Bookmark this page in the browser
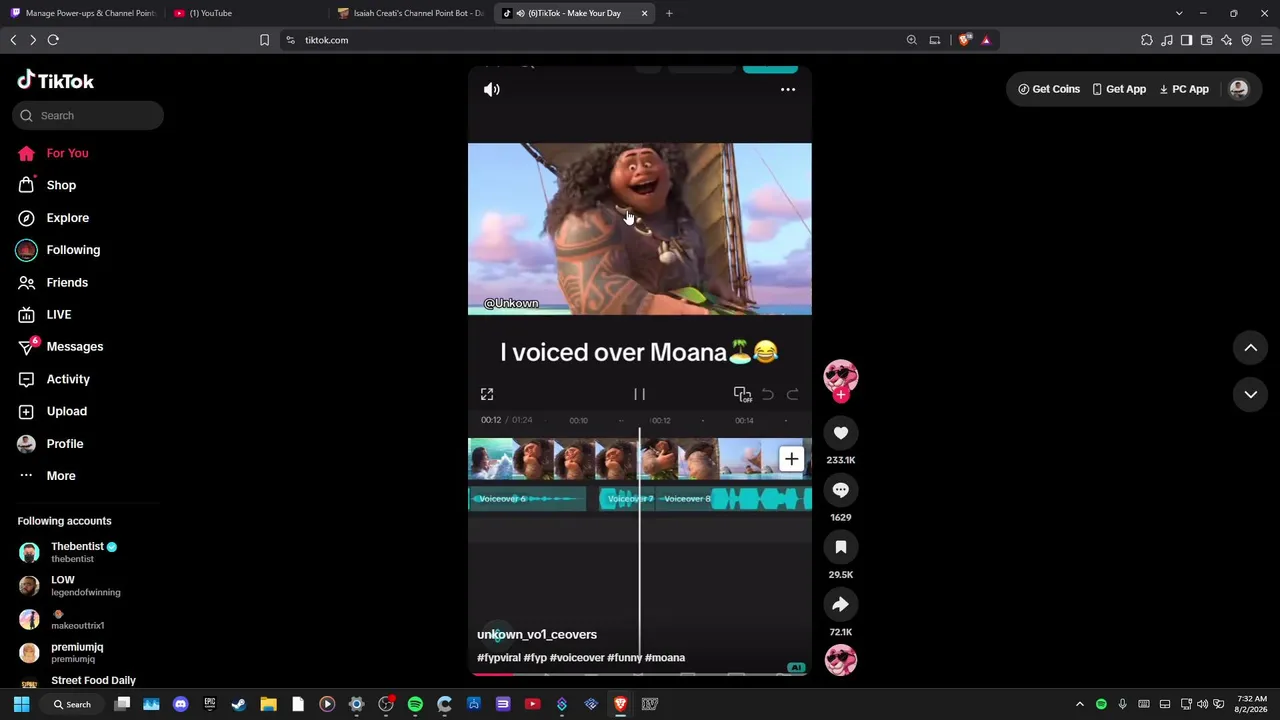The width and height of the screenshot is (1280, 720). pyautogui.click(x=264, y=40)
